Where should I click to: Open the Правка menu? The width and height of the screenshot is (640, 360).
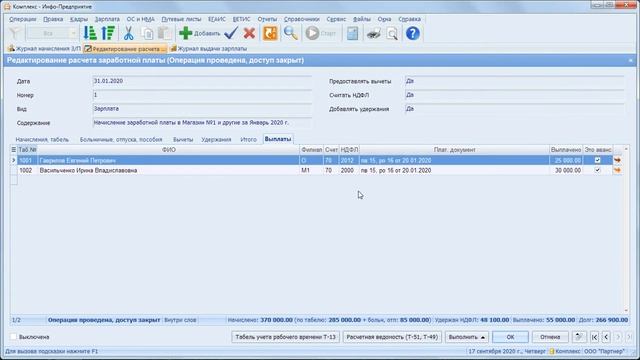[x=53, y=19]
